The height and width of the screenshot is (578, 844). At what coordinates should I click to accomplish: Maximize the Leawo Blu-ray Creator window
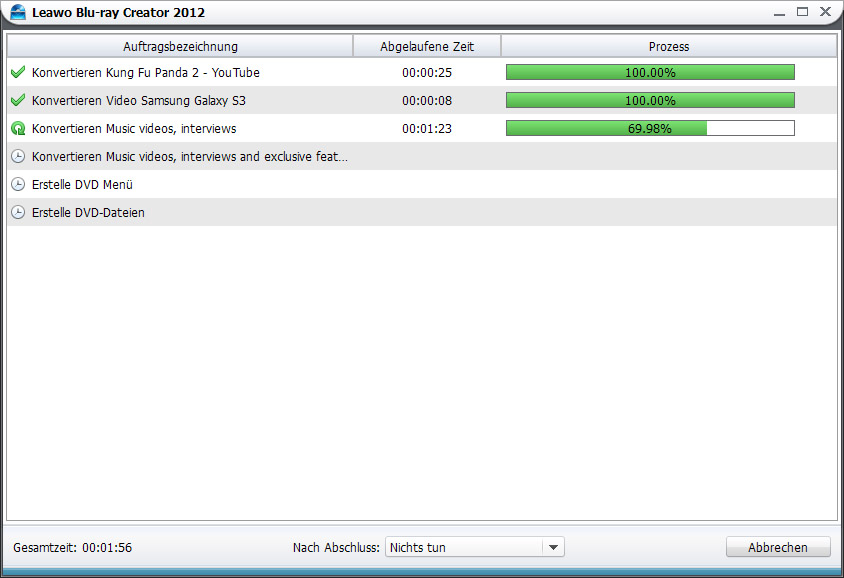[x=802, y=11]
